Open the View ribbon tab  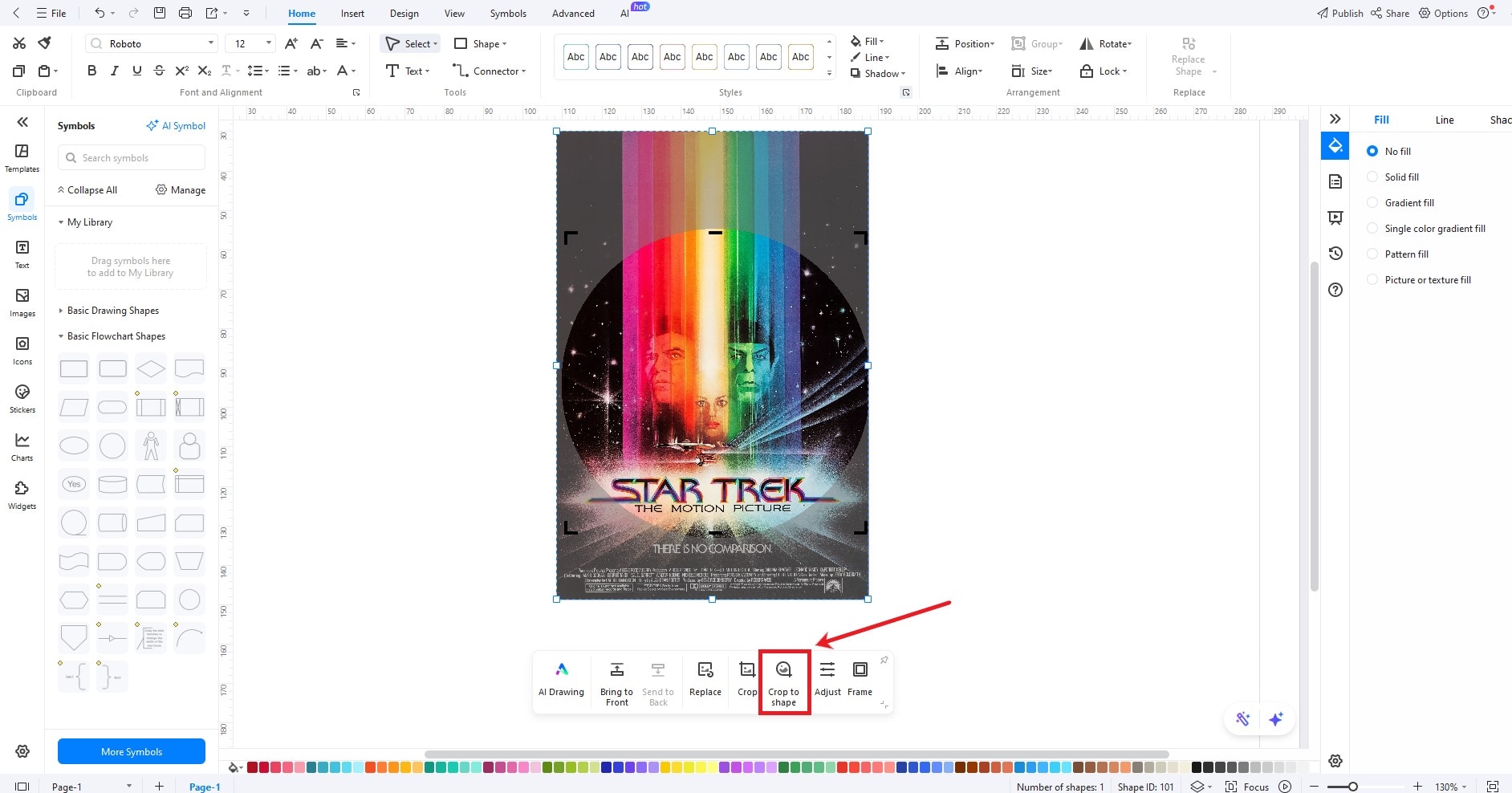point(454,13)
